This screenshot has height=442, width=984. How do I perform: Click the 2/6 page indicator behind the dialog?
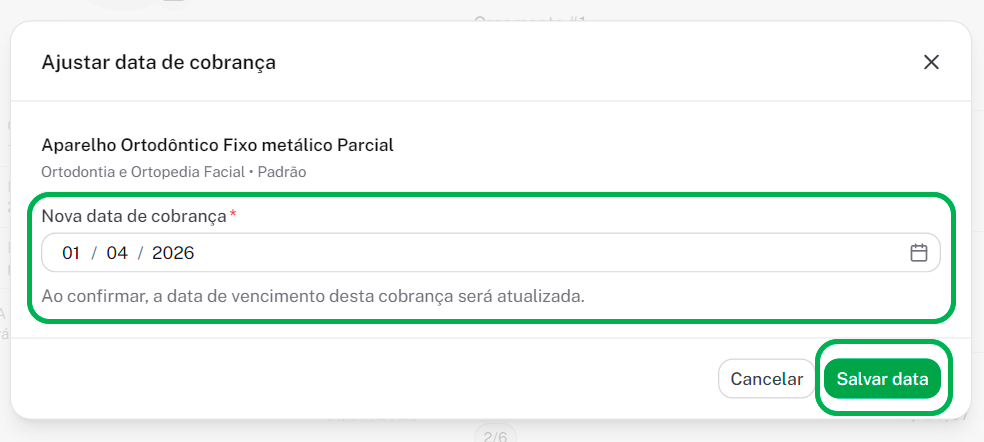tap(495, 436)
